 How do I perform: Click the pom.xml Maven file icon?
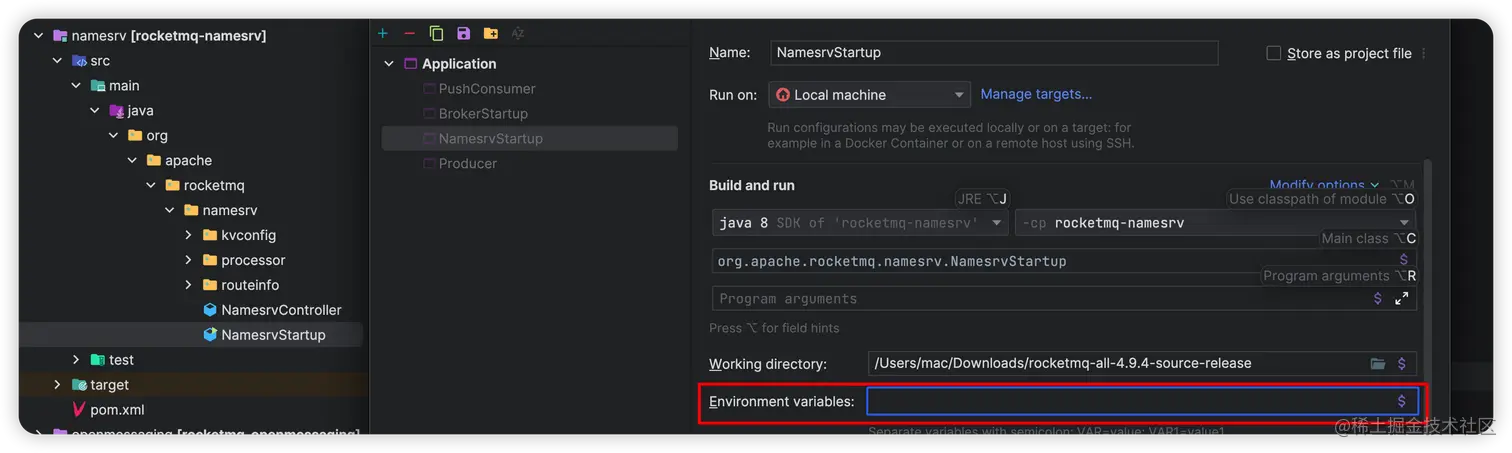pyautogui.click(x=79, y=409)
